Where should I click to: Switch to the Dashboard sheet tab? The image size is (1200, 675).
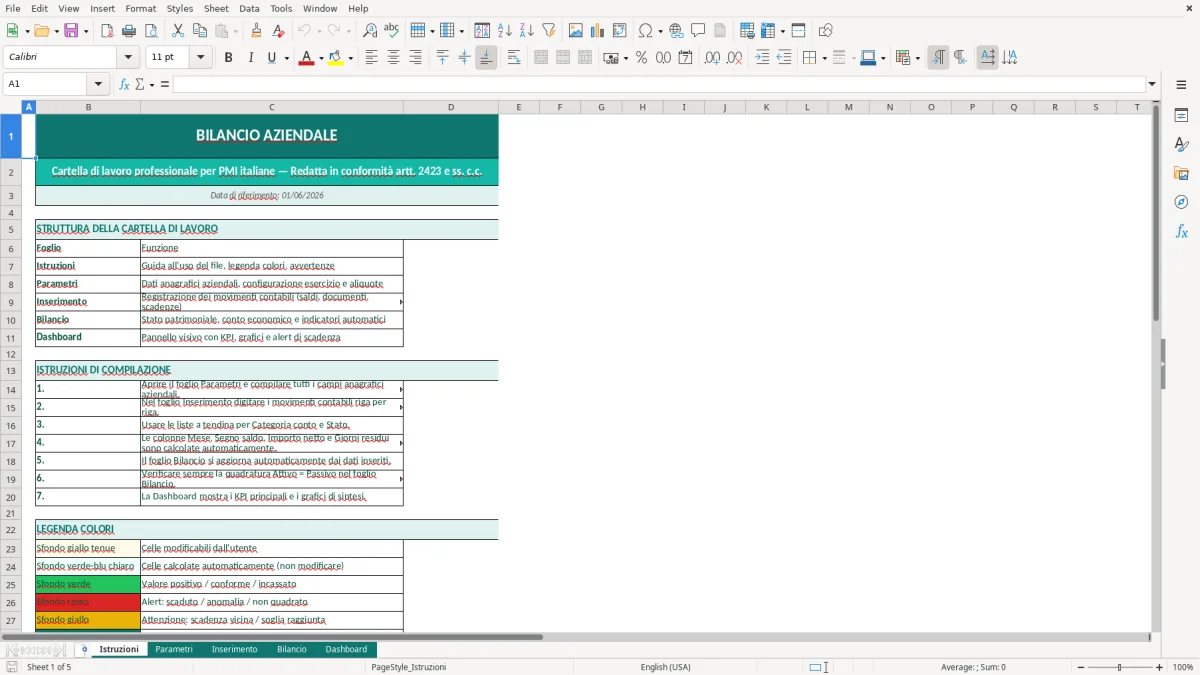[346, 650]
